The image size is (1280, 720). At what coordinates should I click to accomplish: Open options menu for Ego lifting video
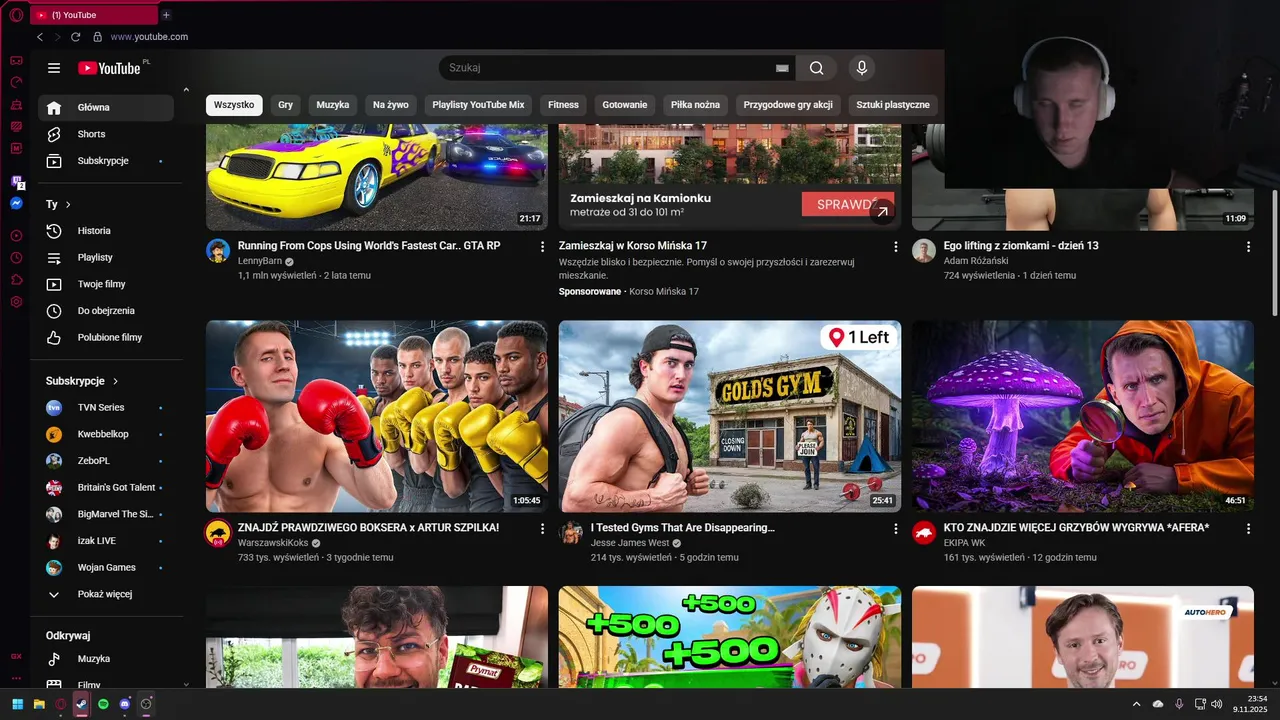pyautogui.click(x=1248, y=246)
